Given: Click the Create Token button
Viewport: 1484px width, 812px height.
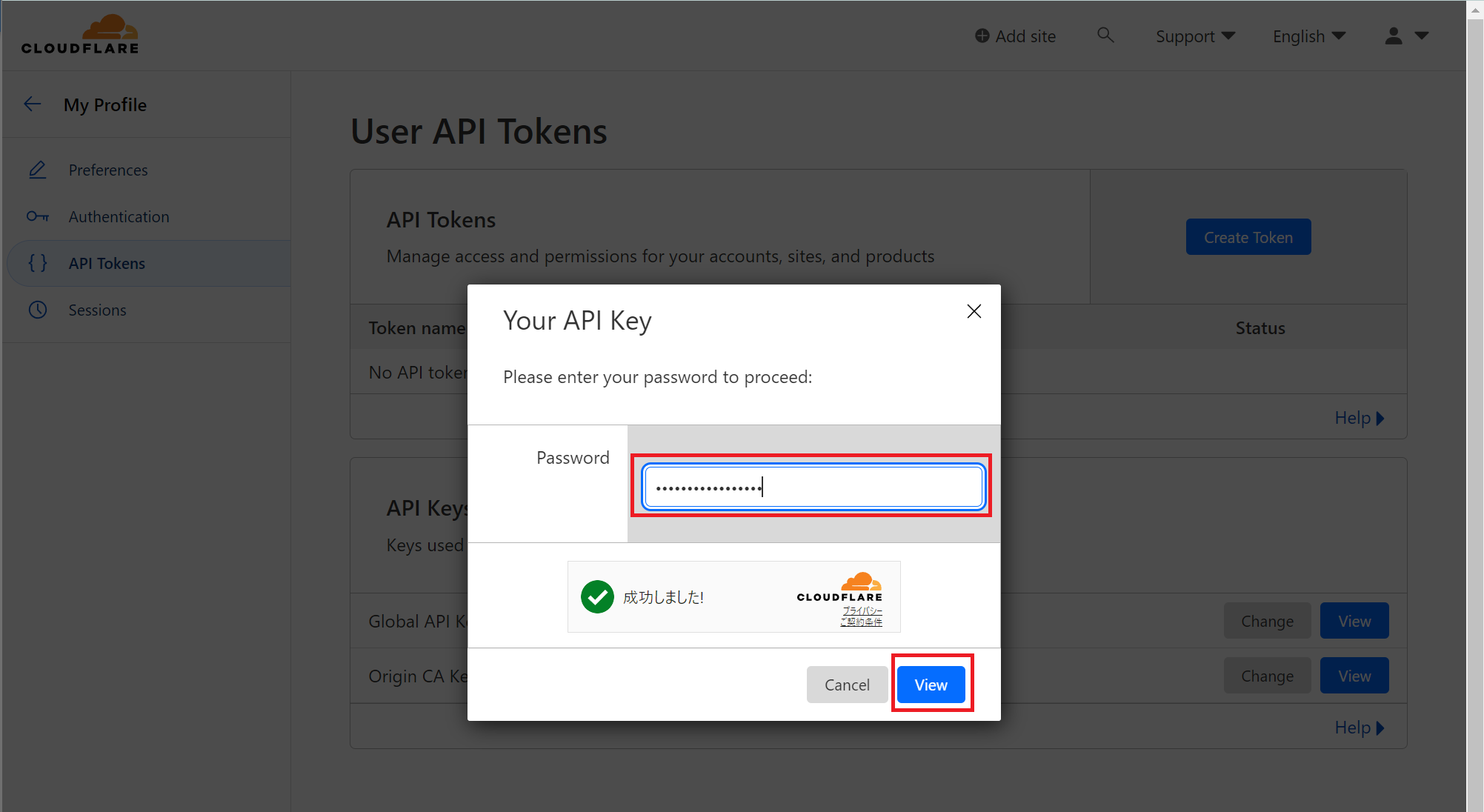Looking at the screenshot, I should 1248,237.
